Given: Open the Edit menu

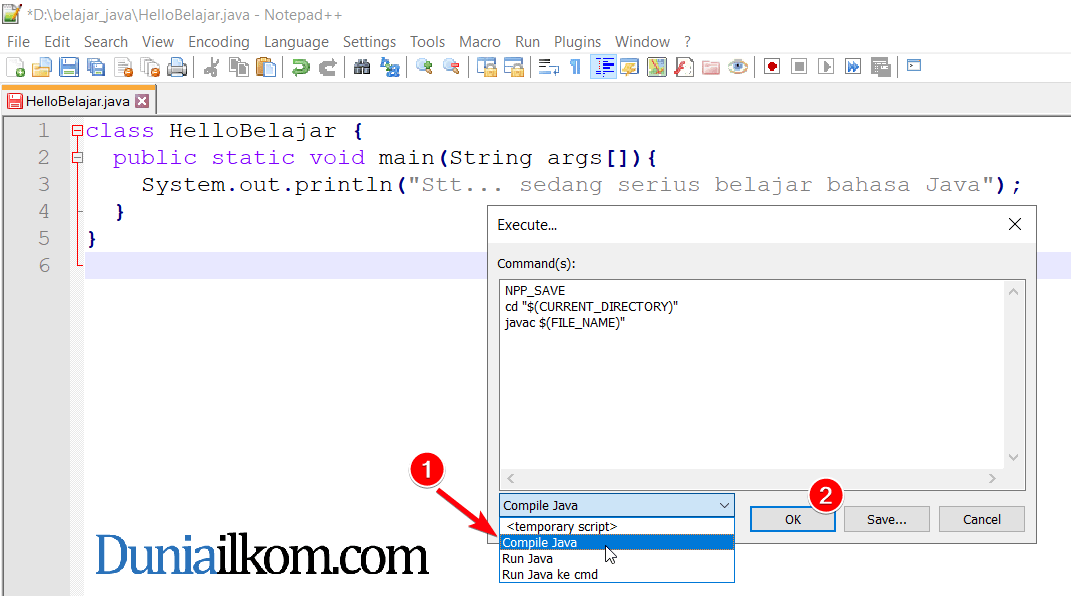Looking at the screenshot, I should click(57, 42).
